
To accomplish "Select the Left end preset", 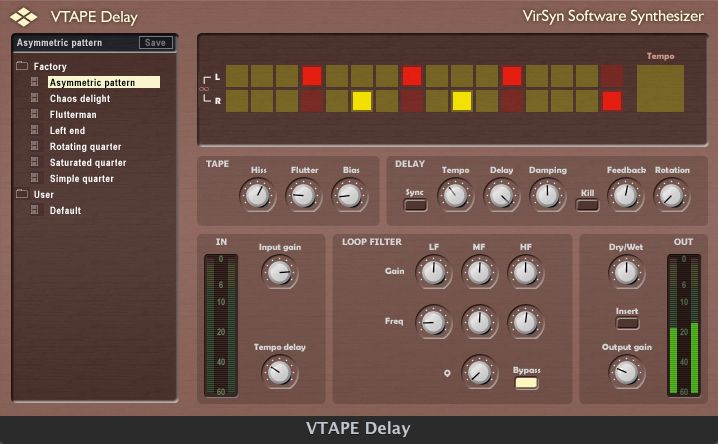I will point(67,130).
